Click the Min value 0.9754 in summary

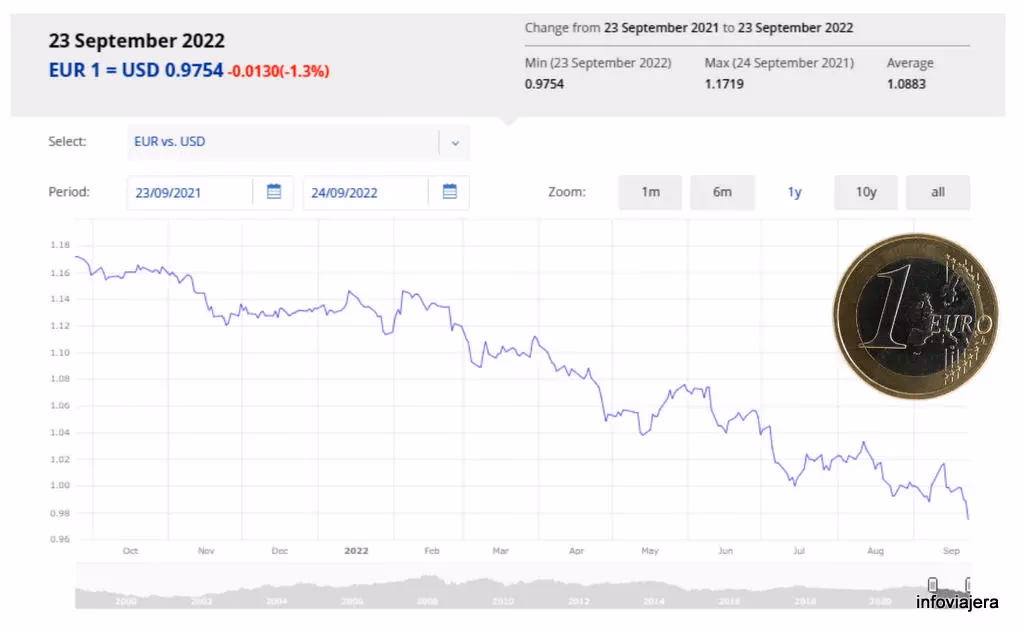[544, 84]
